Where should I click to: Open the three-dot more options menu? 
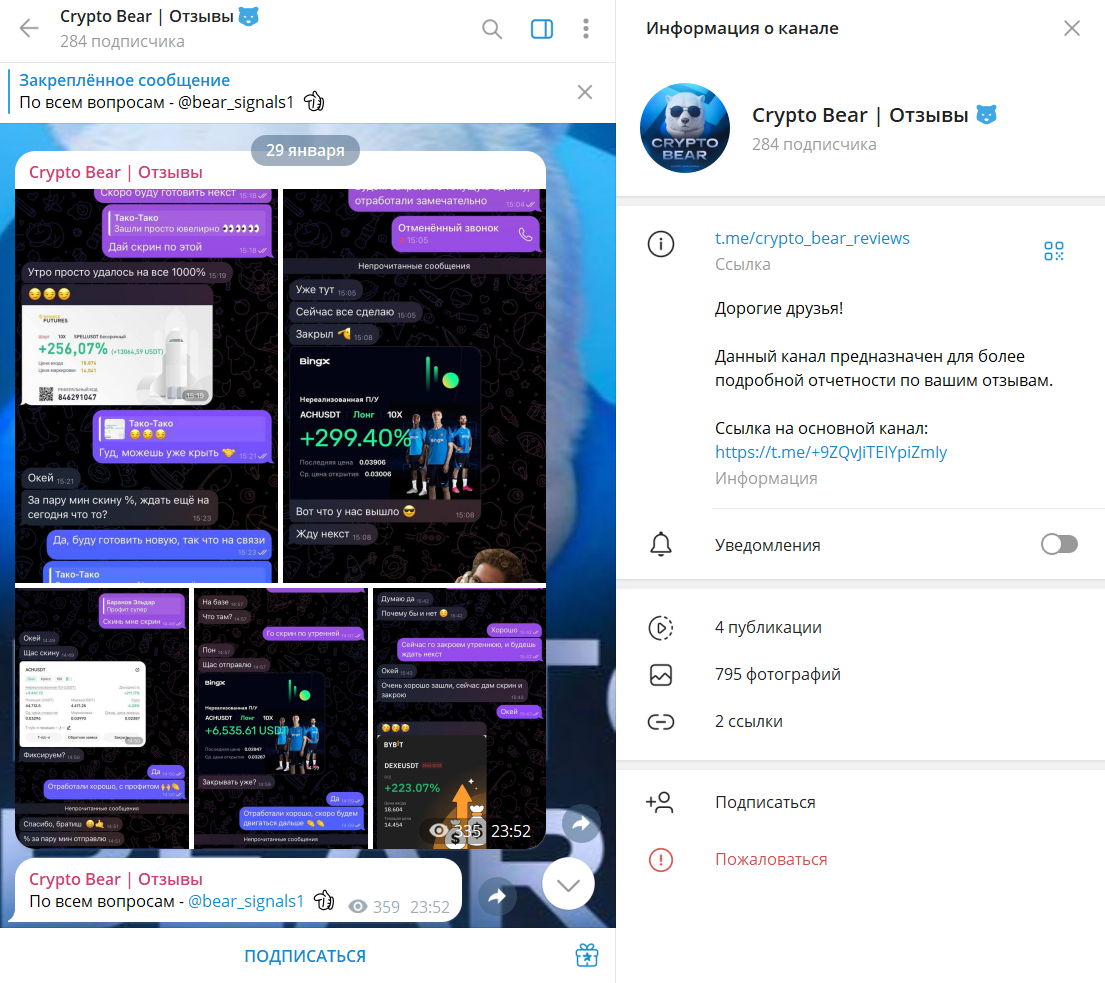point(586,29)
